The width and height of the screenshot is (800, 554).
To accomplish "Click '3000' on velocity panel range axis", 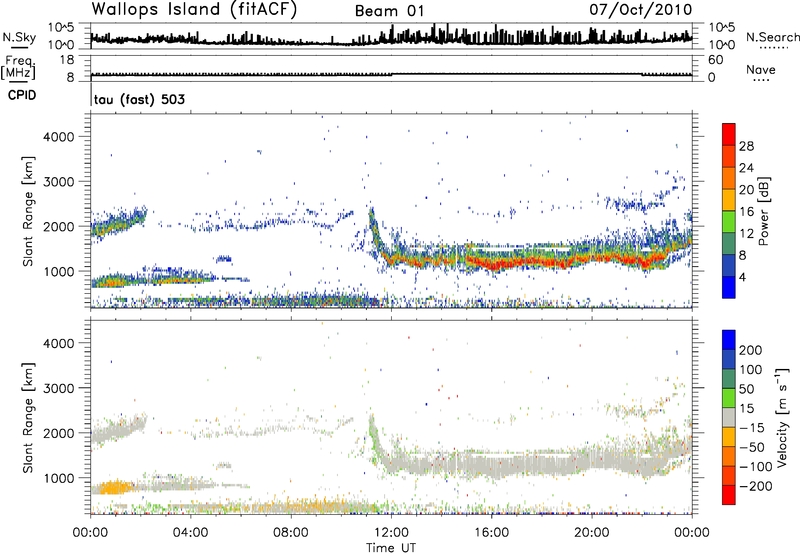I will coord(59,388).
